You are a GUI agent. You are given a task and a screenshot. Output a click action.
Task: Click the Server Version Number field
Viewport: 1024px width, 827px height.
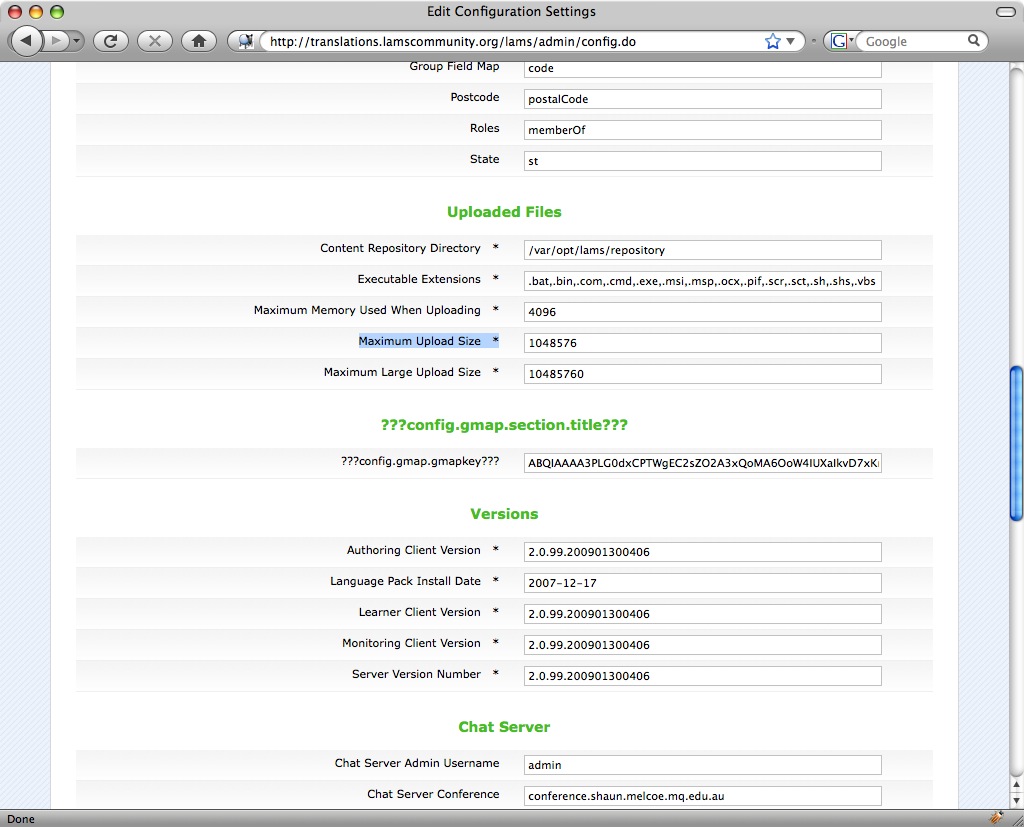point(702,676)
